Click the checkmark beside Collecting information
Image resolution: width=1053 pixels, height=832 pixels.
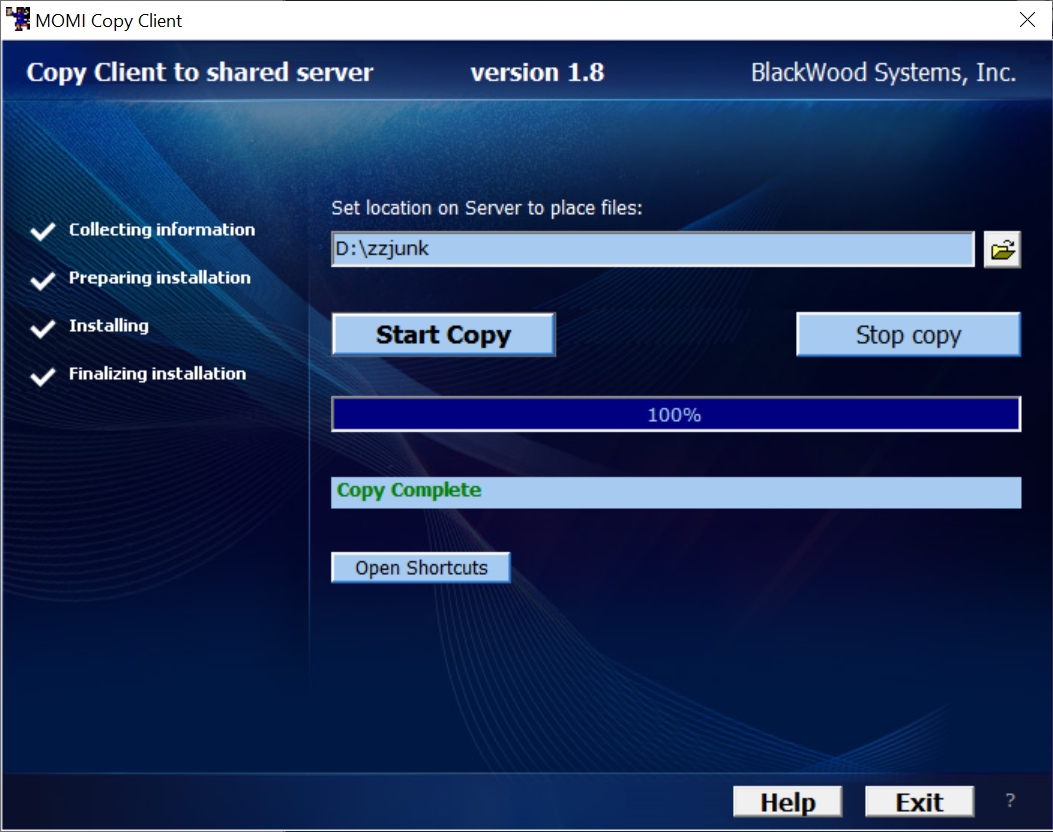tap(43, 231)
